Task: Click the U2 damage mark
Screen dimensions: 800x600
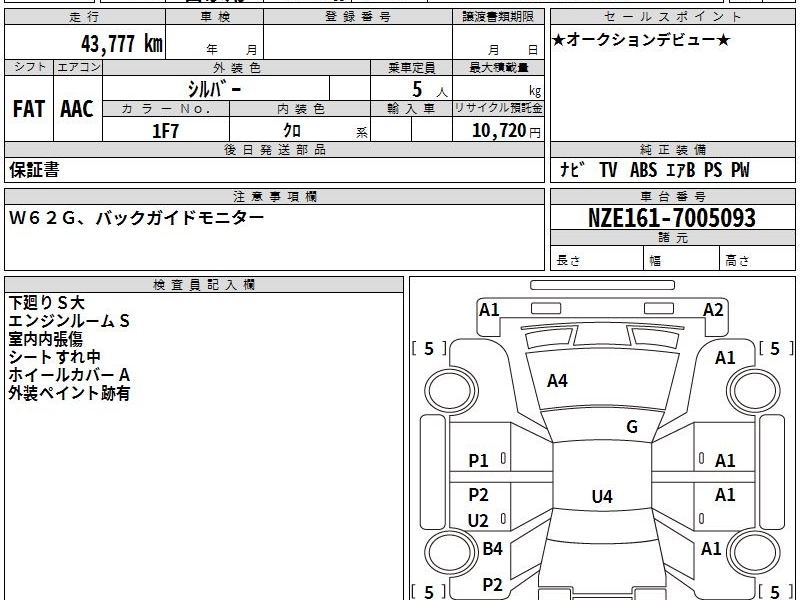Action: (x=478, y=521)
